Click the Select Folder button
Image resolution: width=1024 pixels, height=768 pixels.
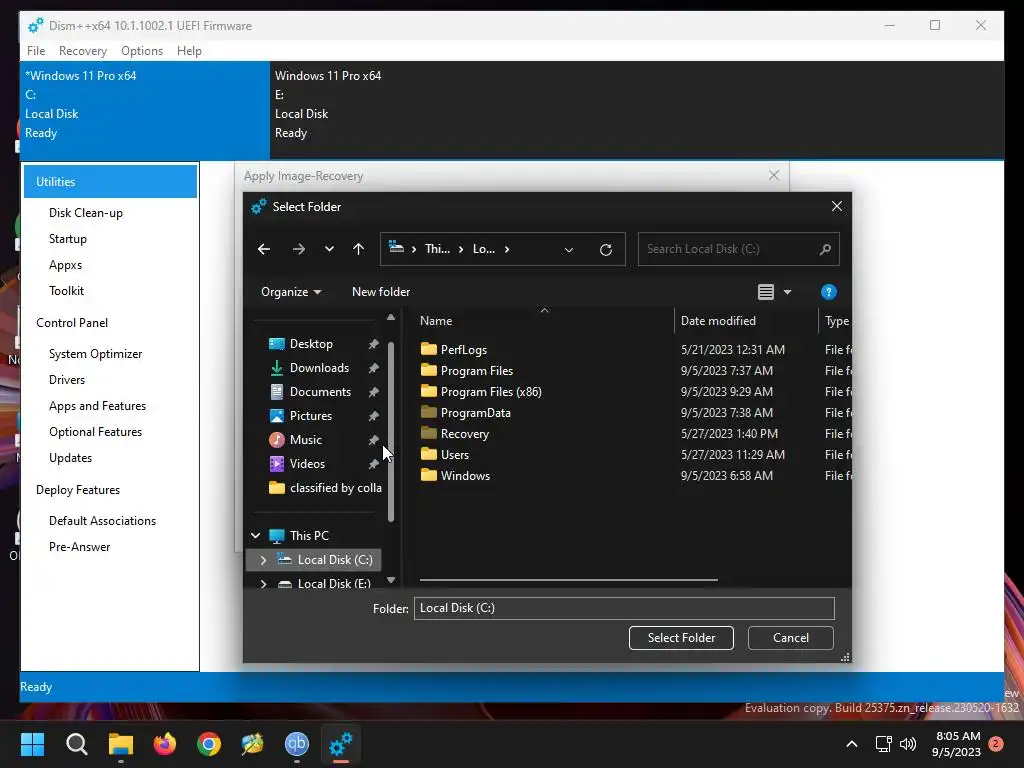point(681,638)
